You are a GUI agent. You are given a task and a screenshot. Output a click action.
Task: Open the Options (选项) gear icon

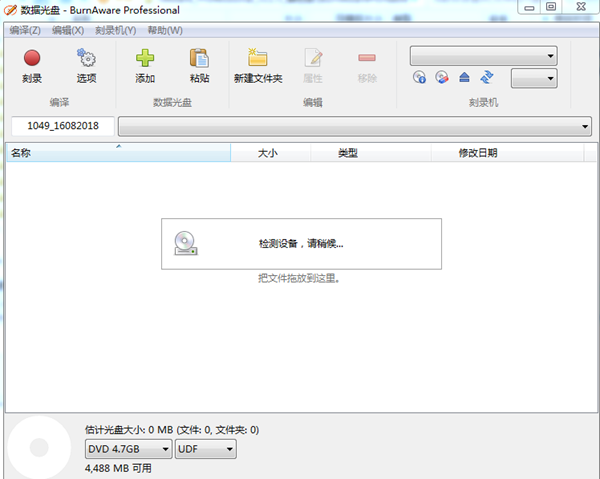(86, 64)
